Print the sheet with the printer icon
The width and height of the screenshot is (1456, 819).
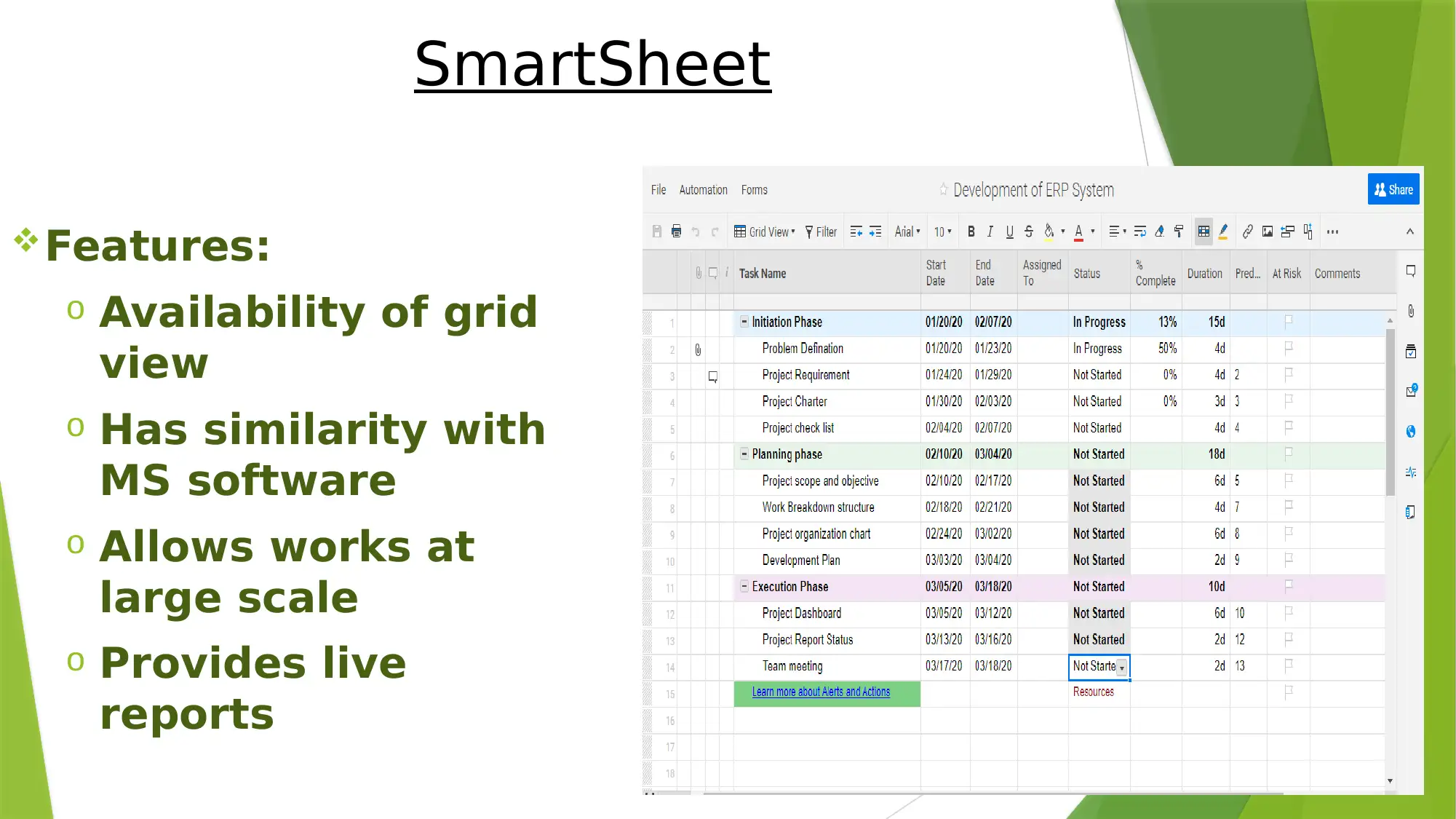pyautogui.click(x=676, y=232)
